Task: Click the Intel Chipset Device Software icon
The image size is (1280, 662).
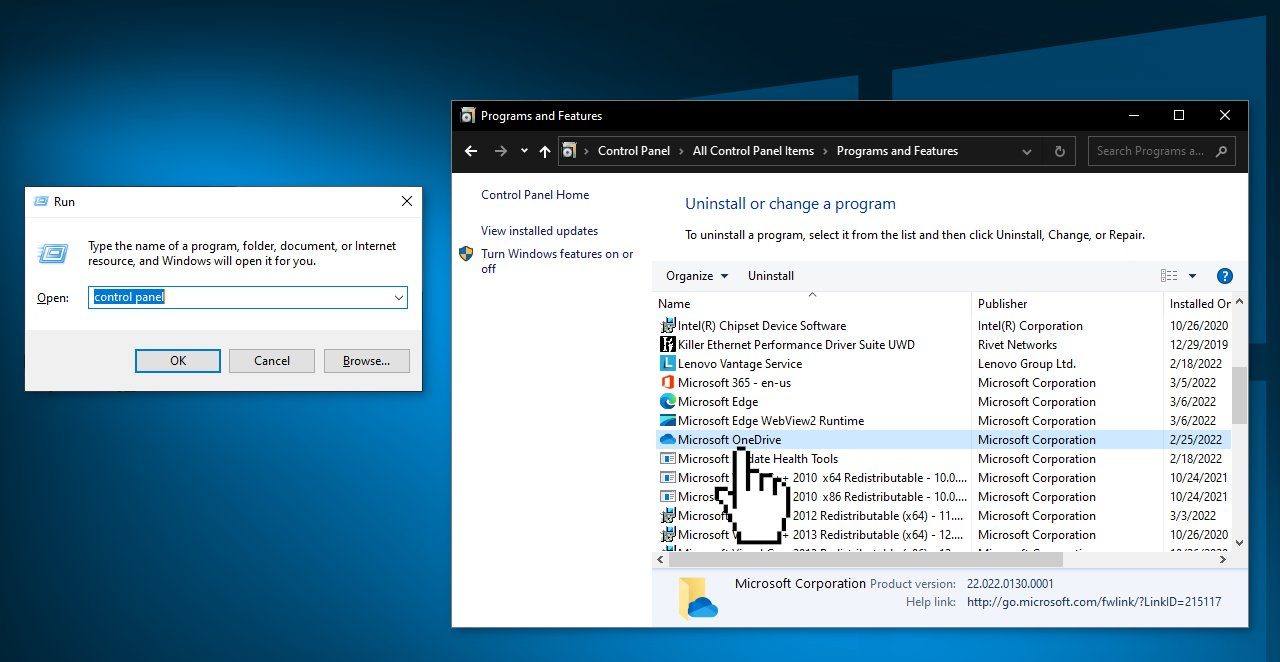Action: pos(668,326)
